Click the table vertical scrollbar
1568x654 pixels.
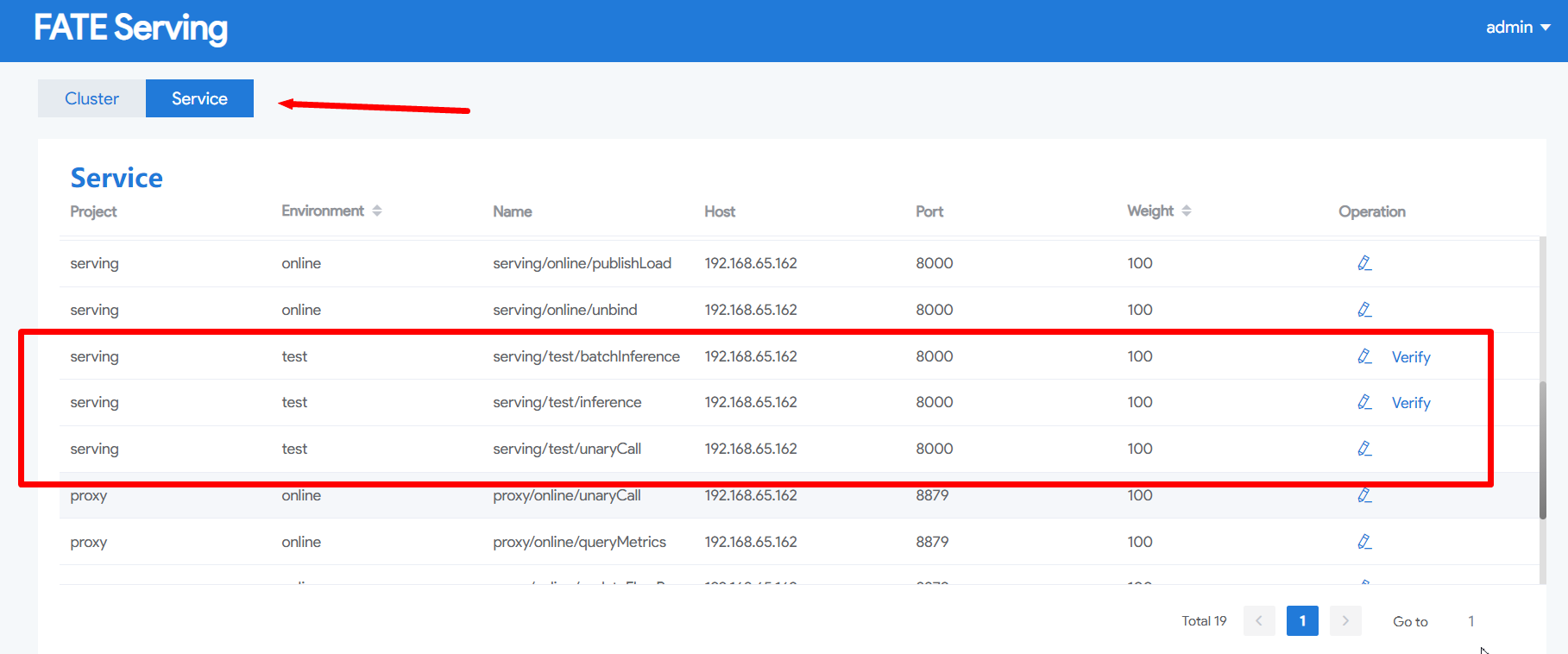(1542, 449)
